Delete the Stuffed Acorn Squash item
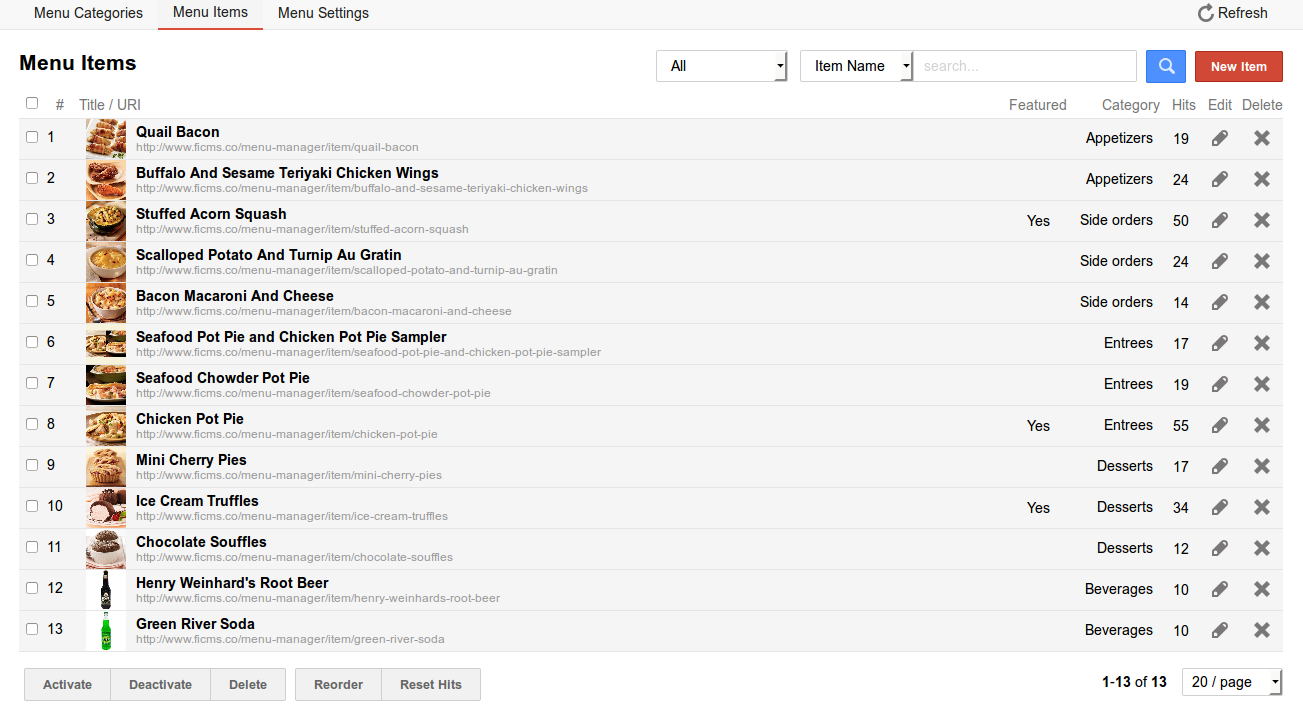The width and height of the screenshot is (1303, 704). pos(1261,220)
